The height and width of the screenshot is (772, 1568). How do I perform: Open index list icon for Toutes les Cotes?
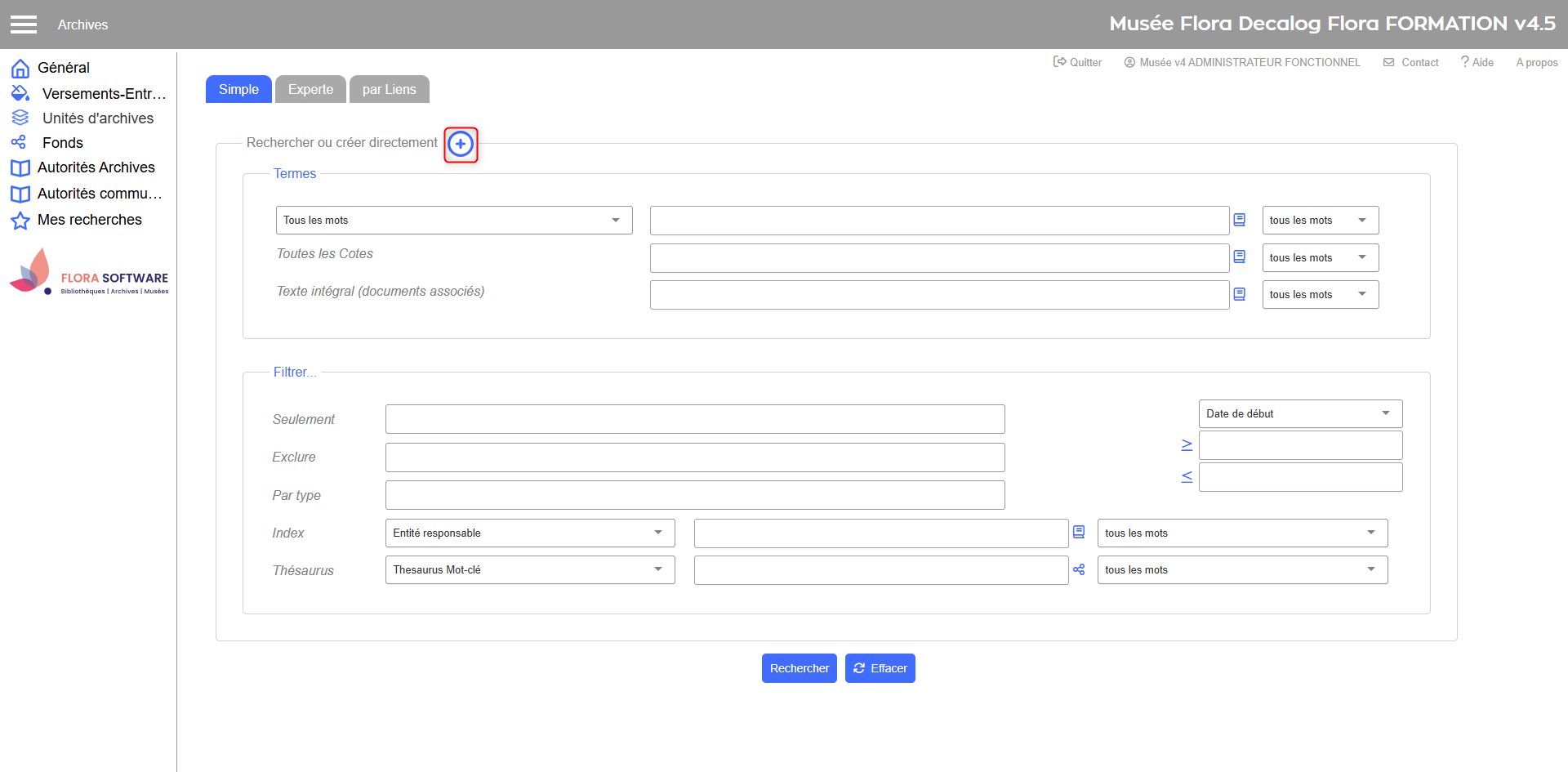(x=1239, y=257)
